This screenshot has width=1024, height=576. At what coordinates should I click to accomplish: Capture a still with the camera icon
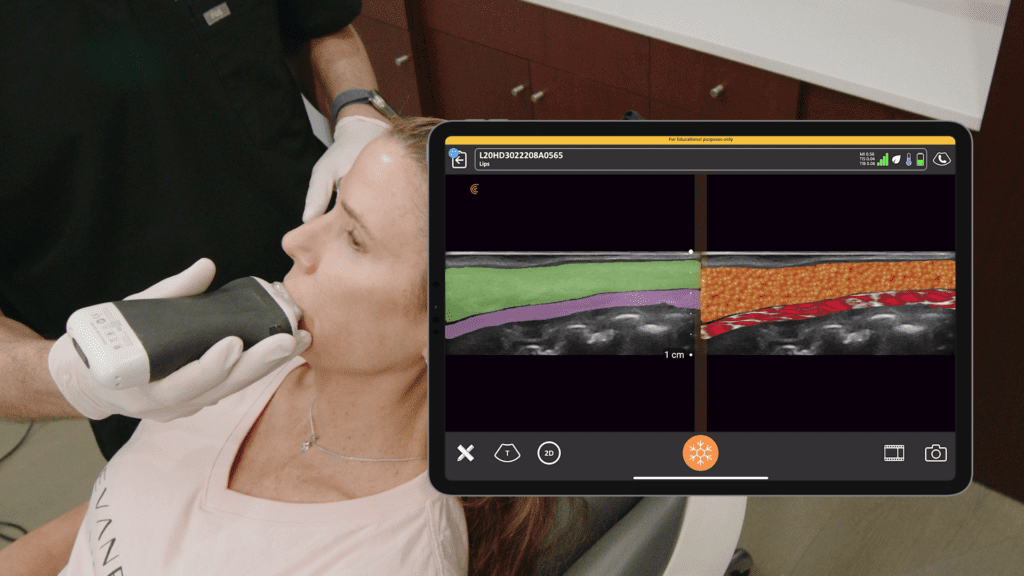point(935,453)
